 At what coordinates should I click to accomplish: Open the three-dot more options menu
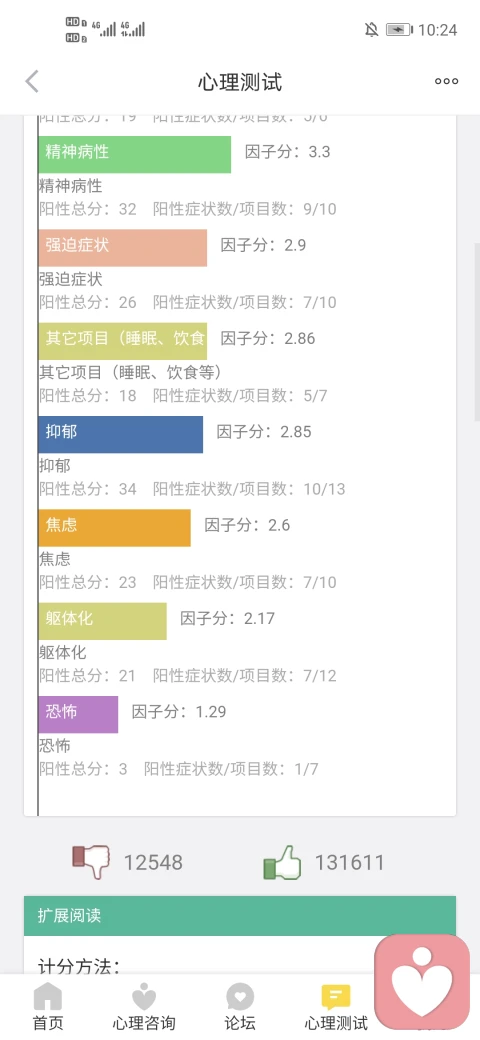pyautogui.click(x=446, y=82)
